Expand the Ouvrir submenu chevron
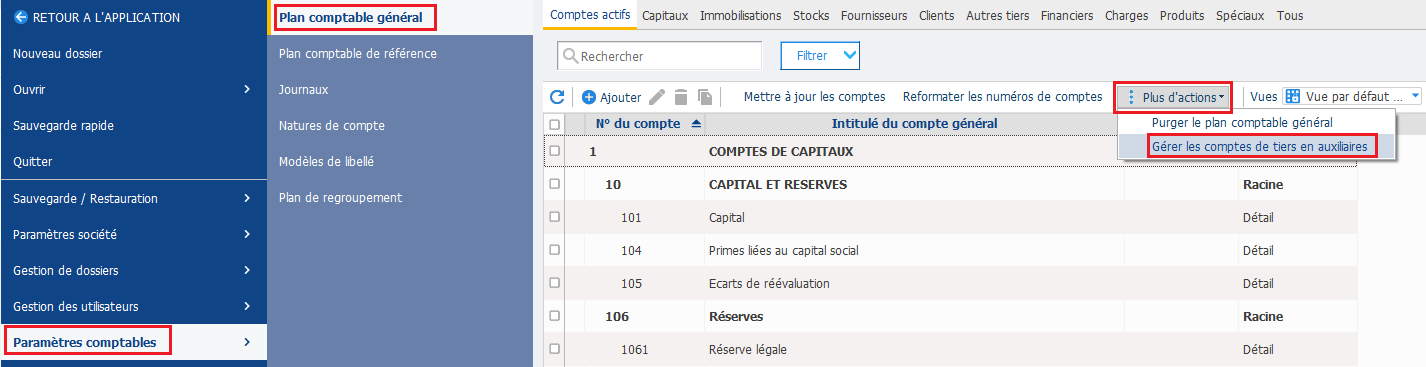Viewport: 1426px width, 367px height. click(x=247, y=89)
